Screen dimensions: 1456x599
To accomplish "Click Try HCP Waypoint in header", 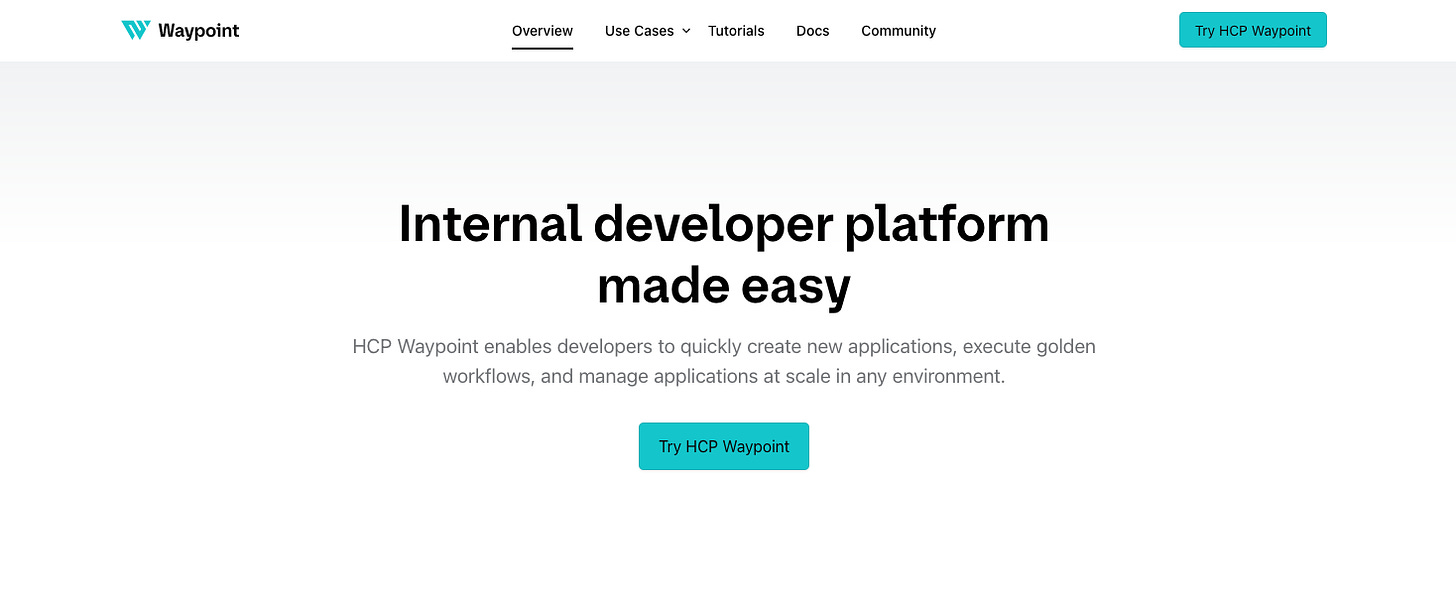I will point(1253,30).
